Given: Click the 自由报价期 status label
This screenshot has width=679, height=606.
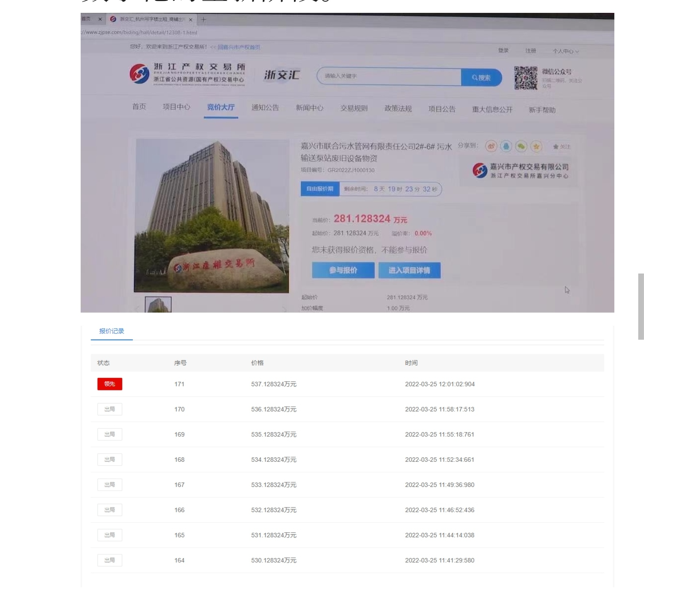Looking at the screenshot, I should [320, 189].
